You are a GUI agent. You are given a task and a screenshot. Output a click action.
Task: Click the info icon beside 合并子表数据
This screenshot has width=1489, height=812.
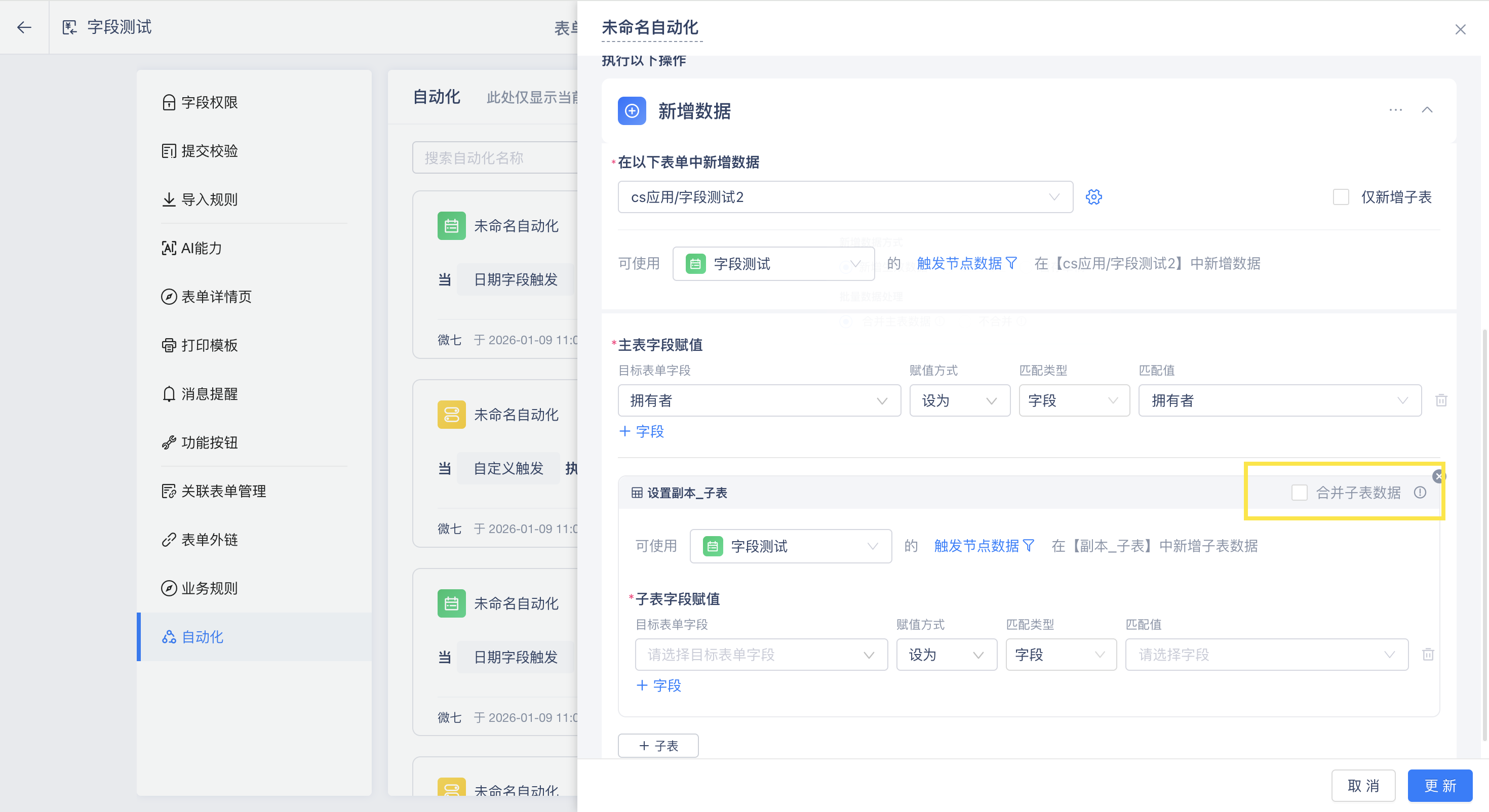tap(1420, 493)
